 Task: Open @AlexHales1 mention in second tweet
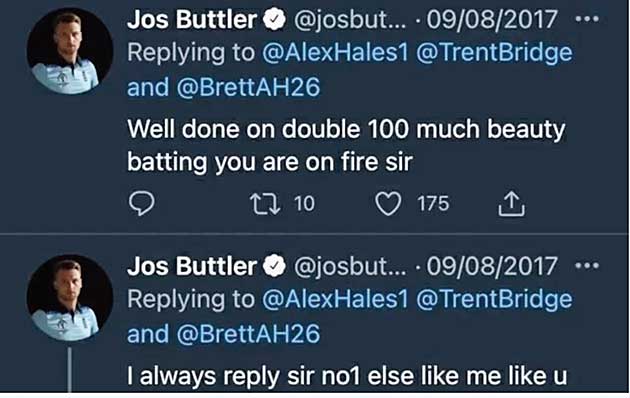pos(335,299)
